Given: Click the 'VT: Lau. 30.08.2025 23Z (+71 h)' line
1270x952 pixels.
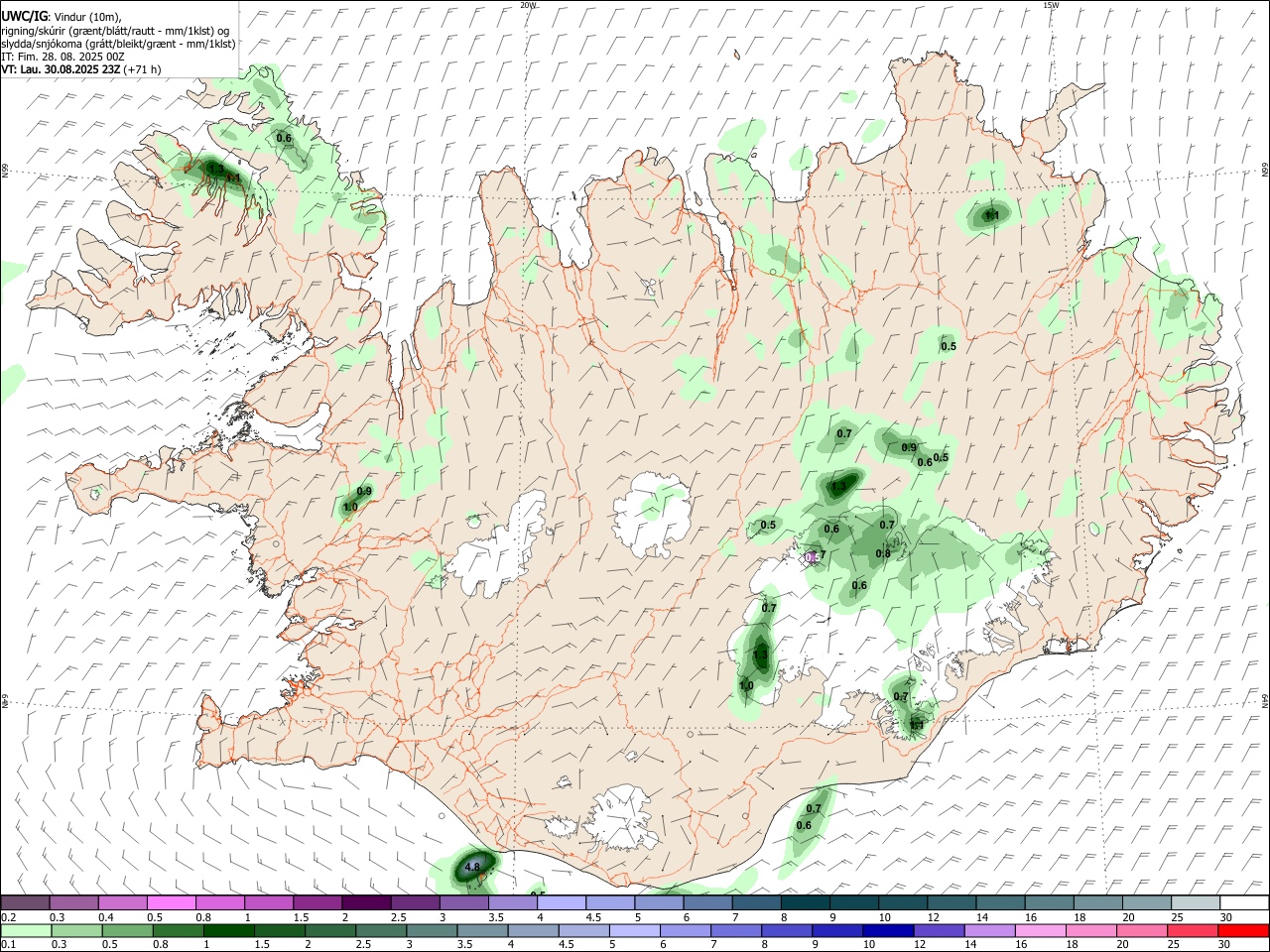Looking at the screenshot, I should (x=81, y=69).
